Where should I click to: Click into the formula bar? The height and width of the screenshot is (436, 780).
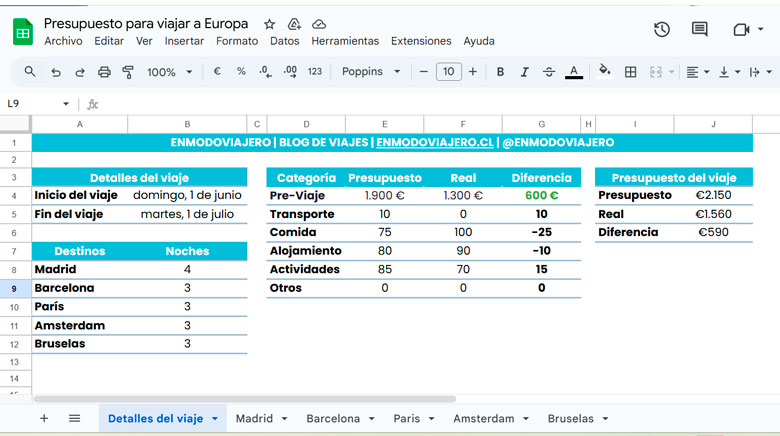[438, 104]
